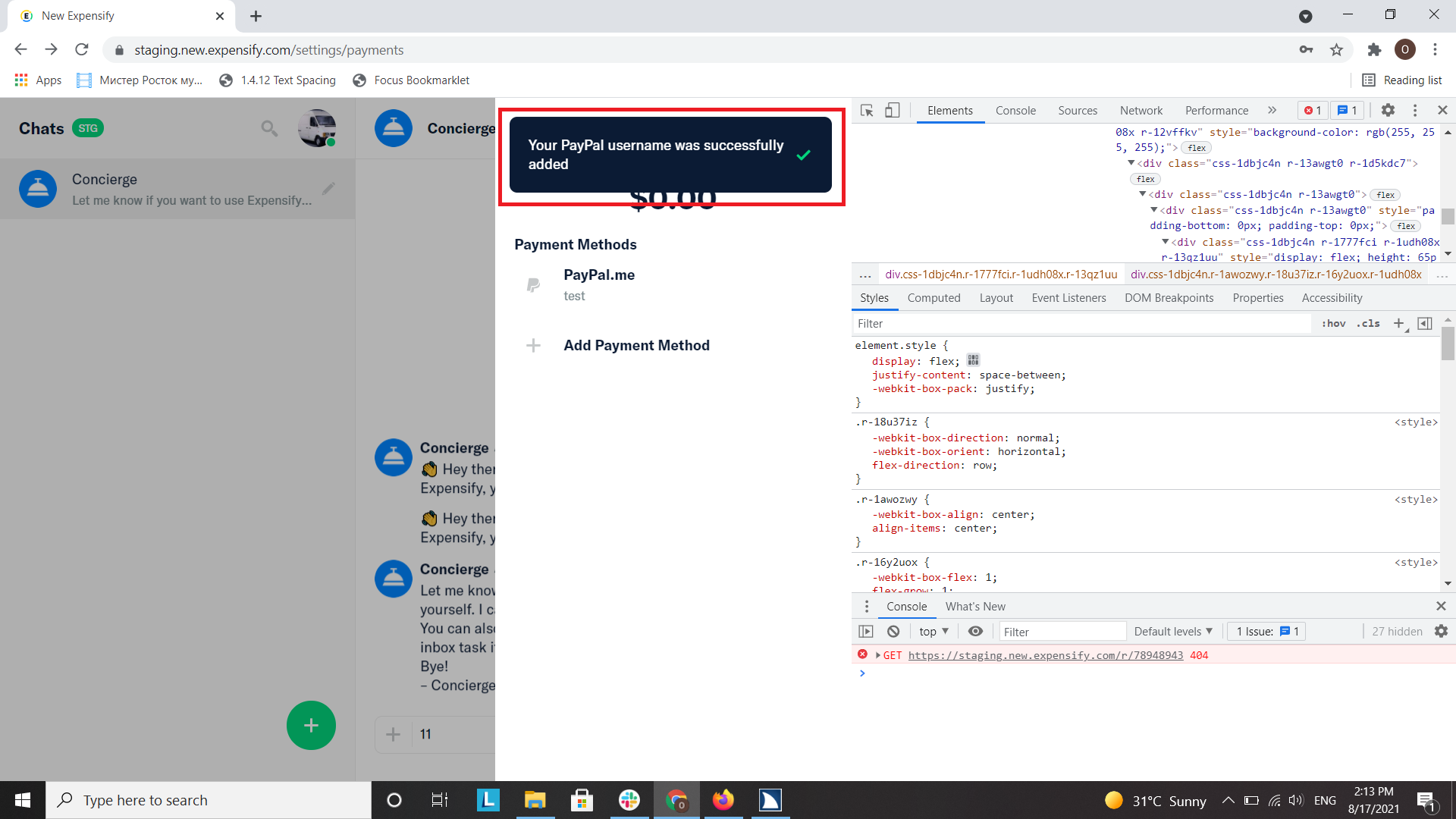Screen dimensions: 1456x819
Task: Show more DevTools tabs chevron
Action: click(x=1272, y=111)
